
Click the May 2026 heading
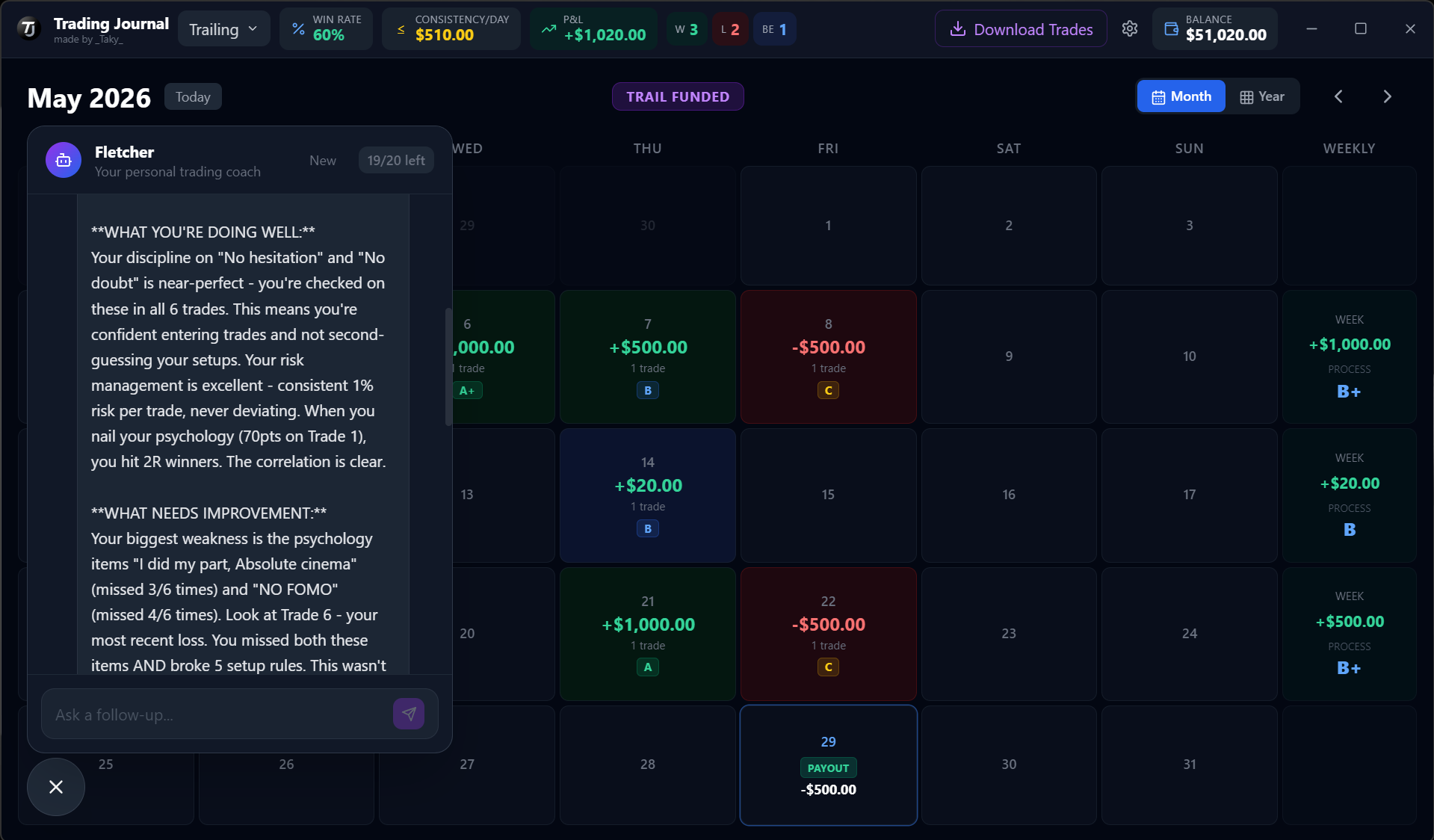click(x=89, y=98)
